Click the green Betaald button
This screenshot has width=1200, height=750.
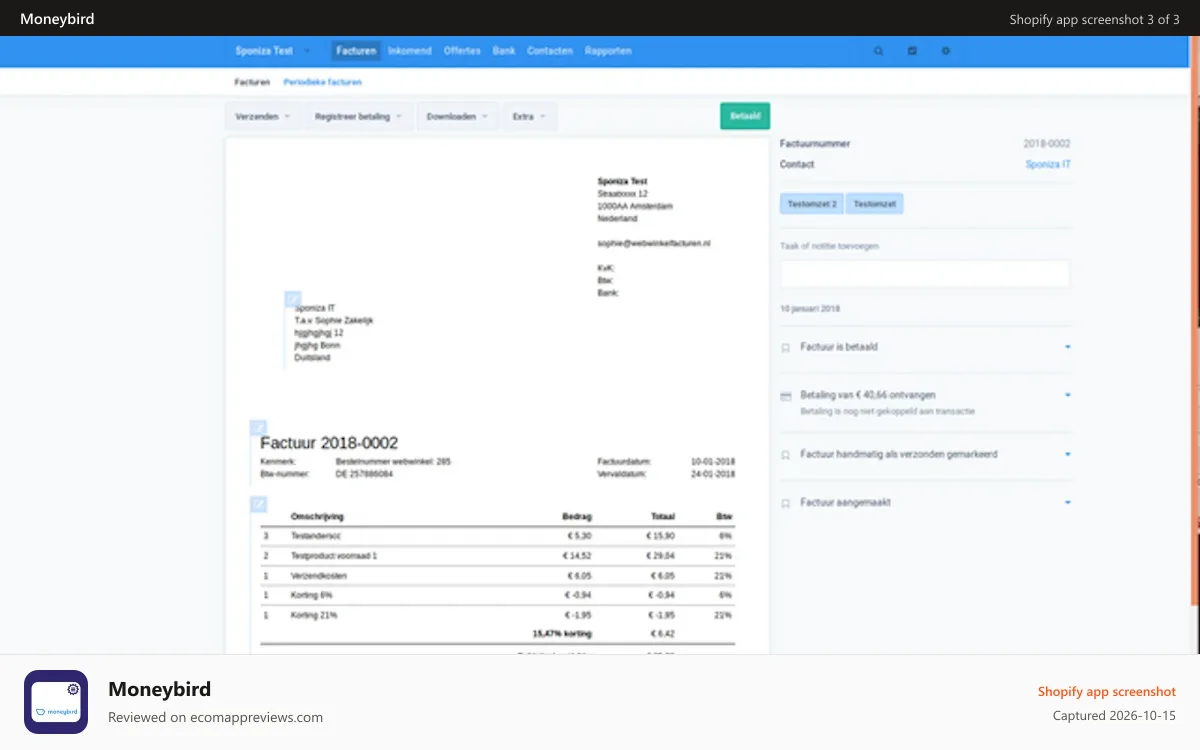coord(745,117)
